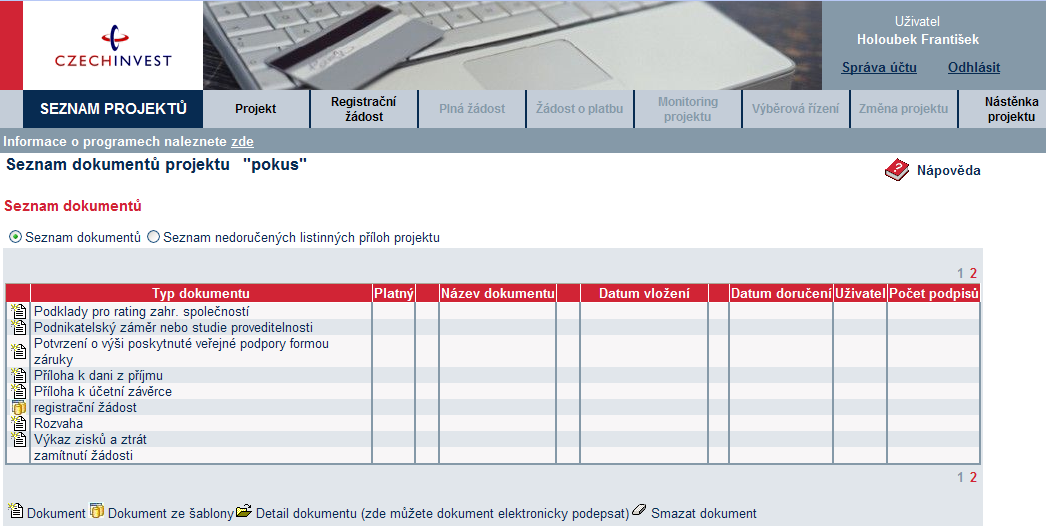The width and height of the screenshot is (1046, 526).
Task: Click page 1 below the table
Action: (961, 477)
